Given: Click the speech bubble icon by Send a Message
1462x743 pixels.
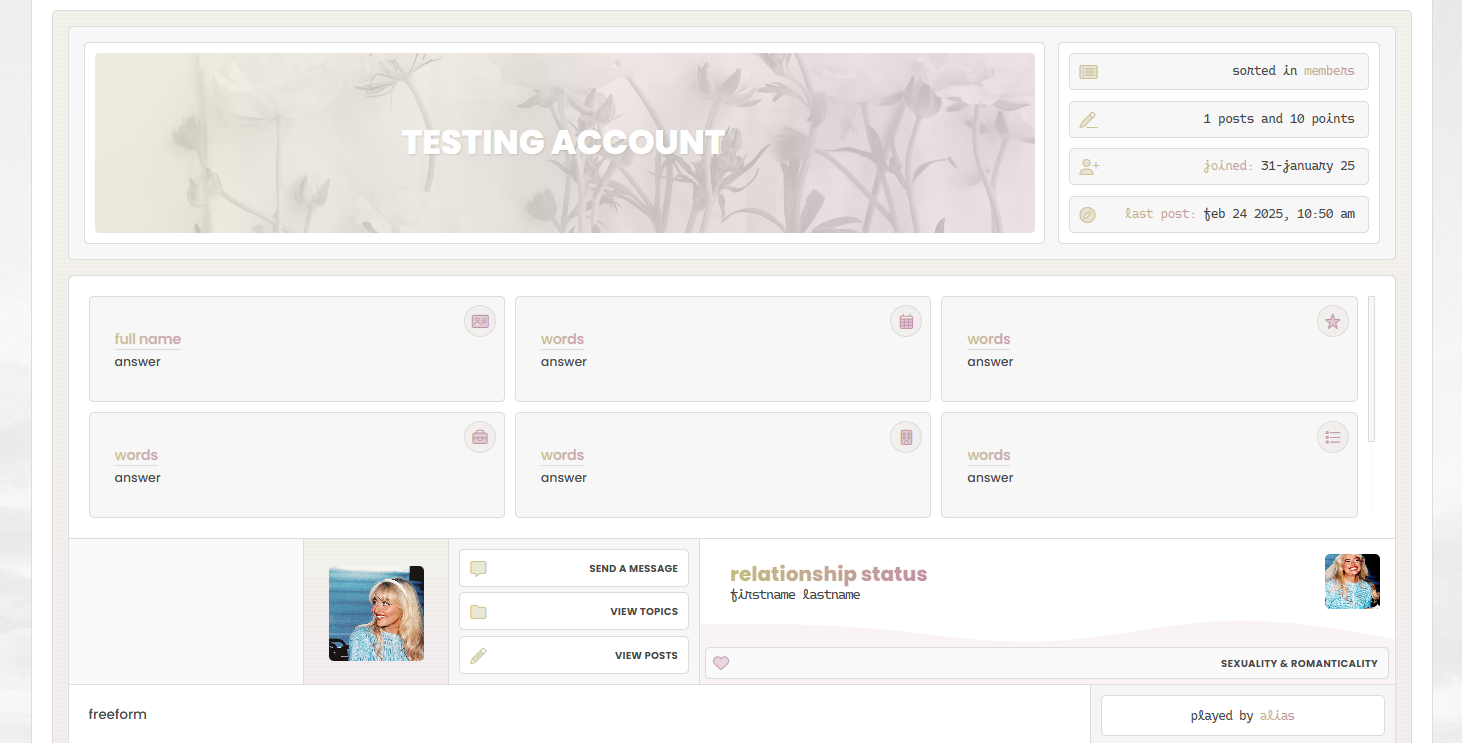Looking at the screenshot, I should click(x=478, y=569).
